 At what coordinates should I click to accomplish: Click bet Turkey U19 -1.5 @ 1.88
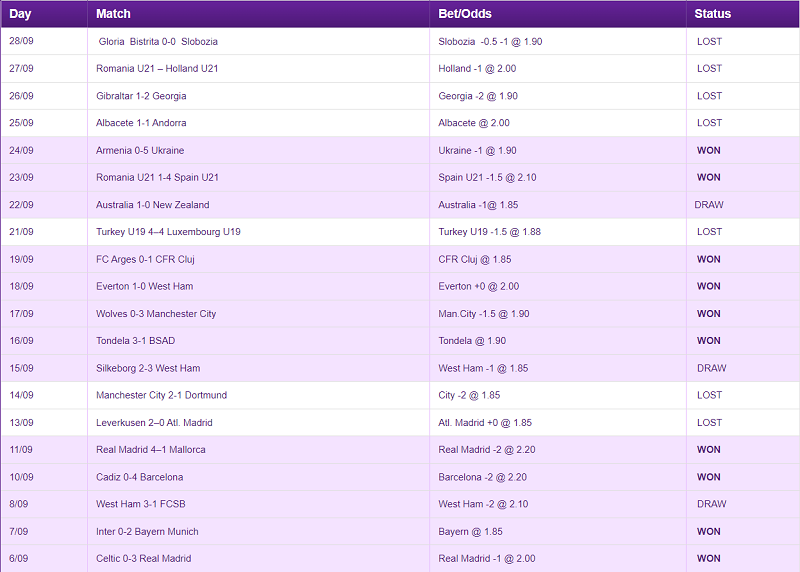pos(490,232)
